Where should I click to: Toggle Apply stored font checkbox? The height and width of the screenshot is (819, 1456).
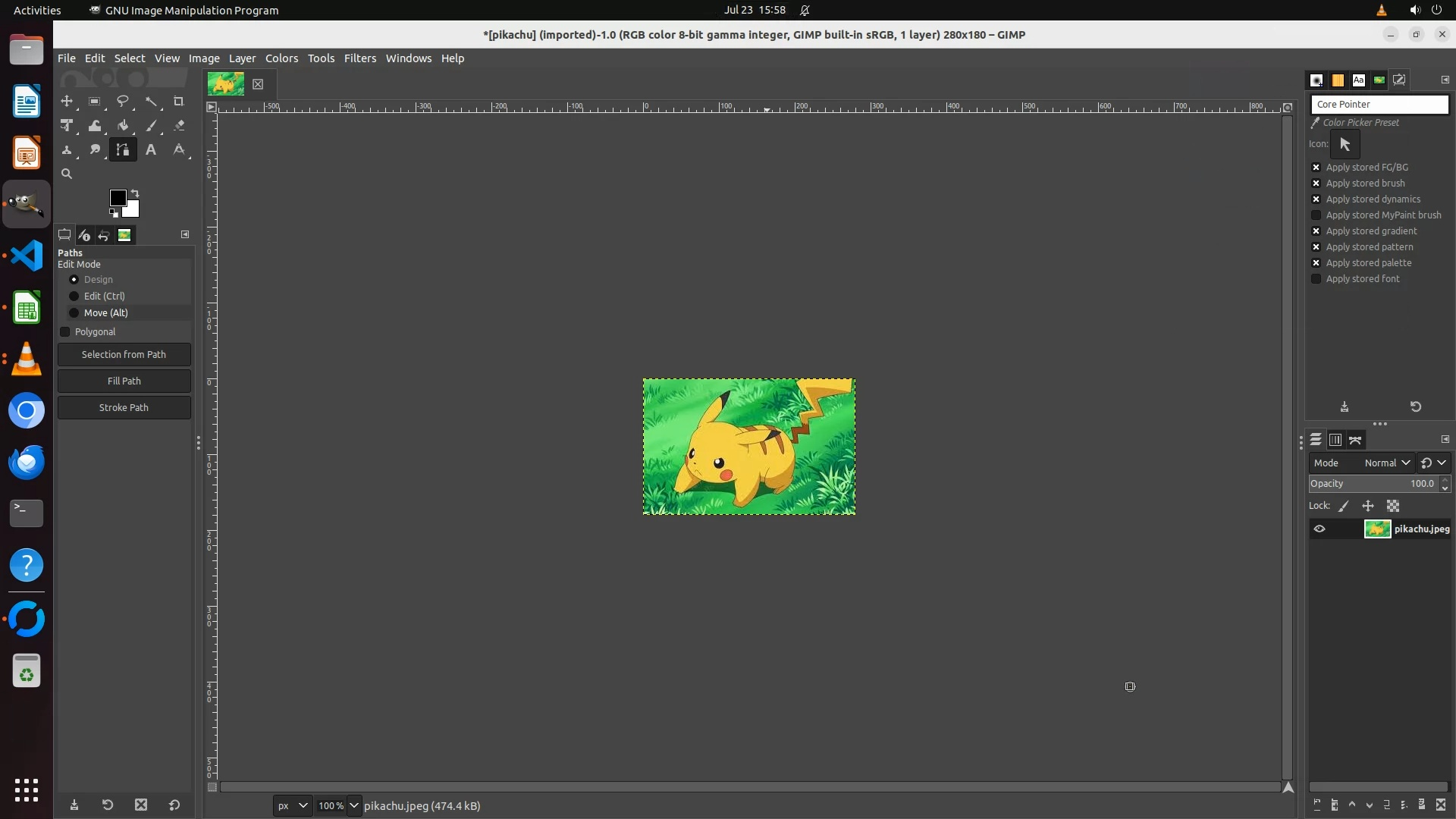(x=1316, y=279)
